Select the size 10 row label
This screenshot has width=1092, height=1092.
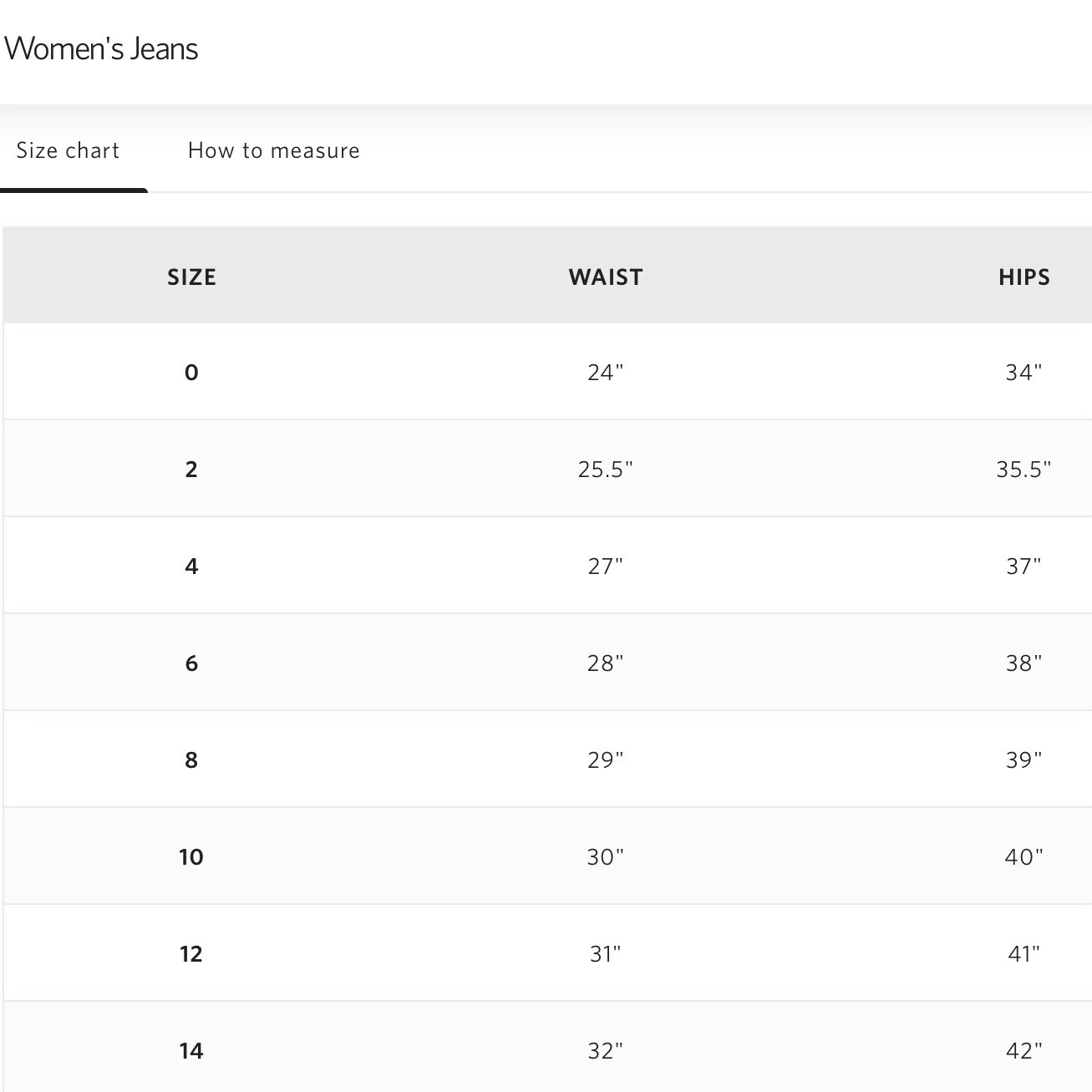pos(191,857)
